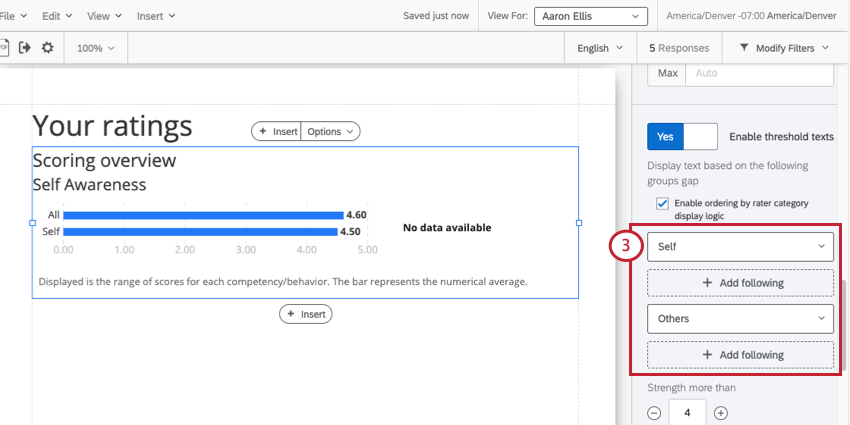The image size is (850, 425).
Task: Open the 100% zoom dropdown
Action: pos(95,48)
